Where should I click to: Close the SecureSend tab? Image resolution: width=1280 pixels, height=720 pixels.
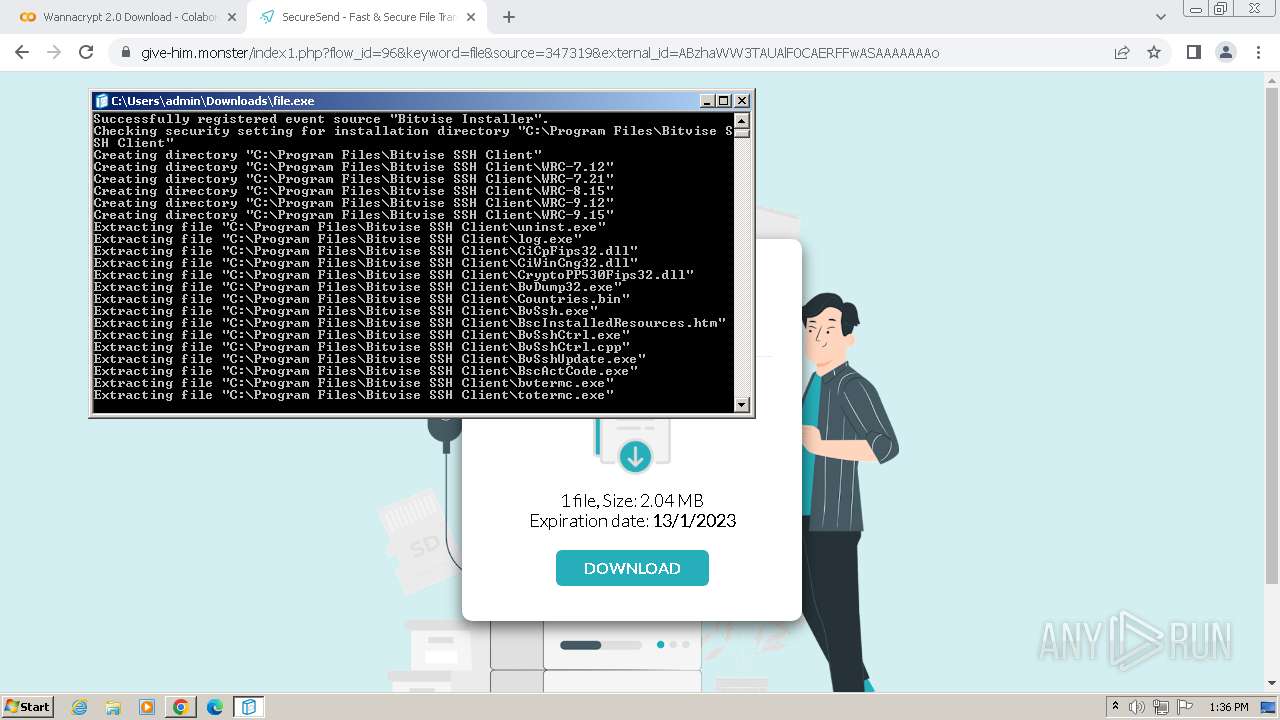pos(471,17)
